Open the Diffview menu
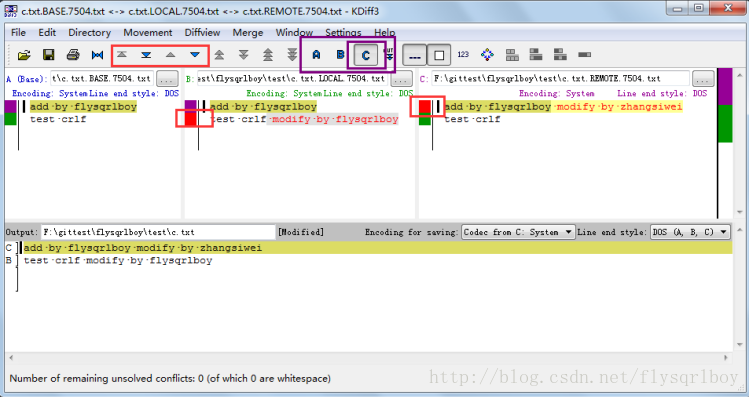 [202, 33]
